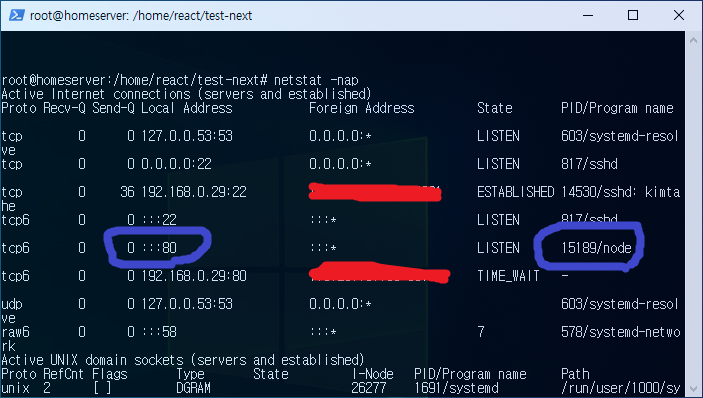Click the scrollbar up arrow
Screen dimensions: 703x398
pos(694,40)
